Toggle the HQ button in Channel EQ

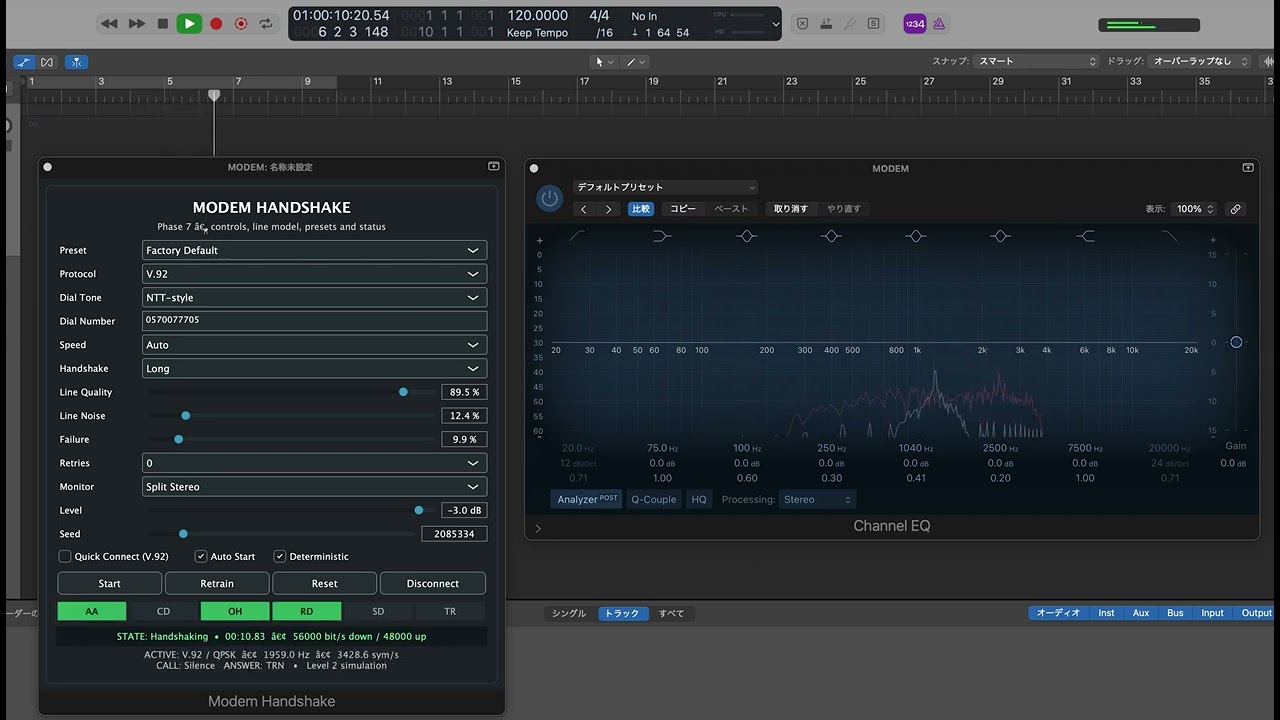tap(699, 499)
